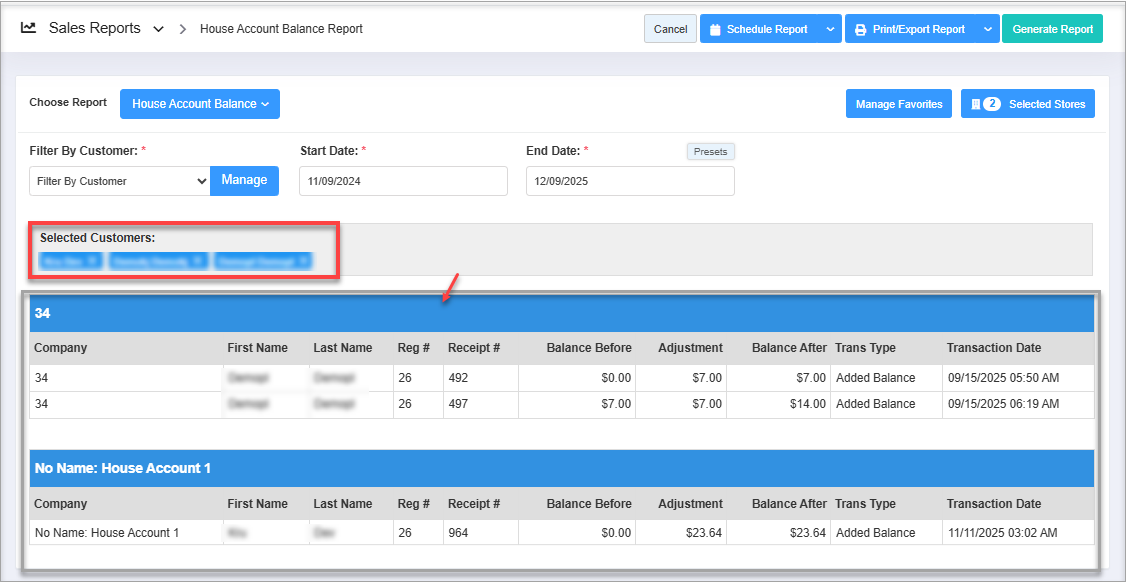Click the Generate Report button

pyautogui.click(x=1052, y=30)
